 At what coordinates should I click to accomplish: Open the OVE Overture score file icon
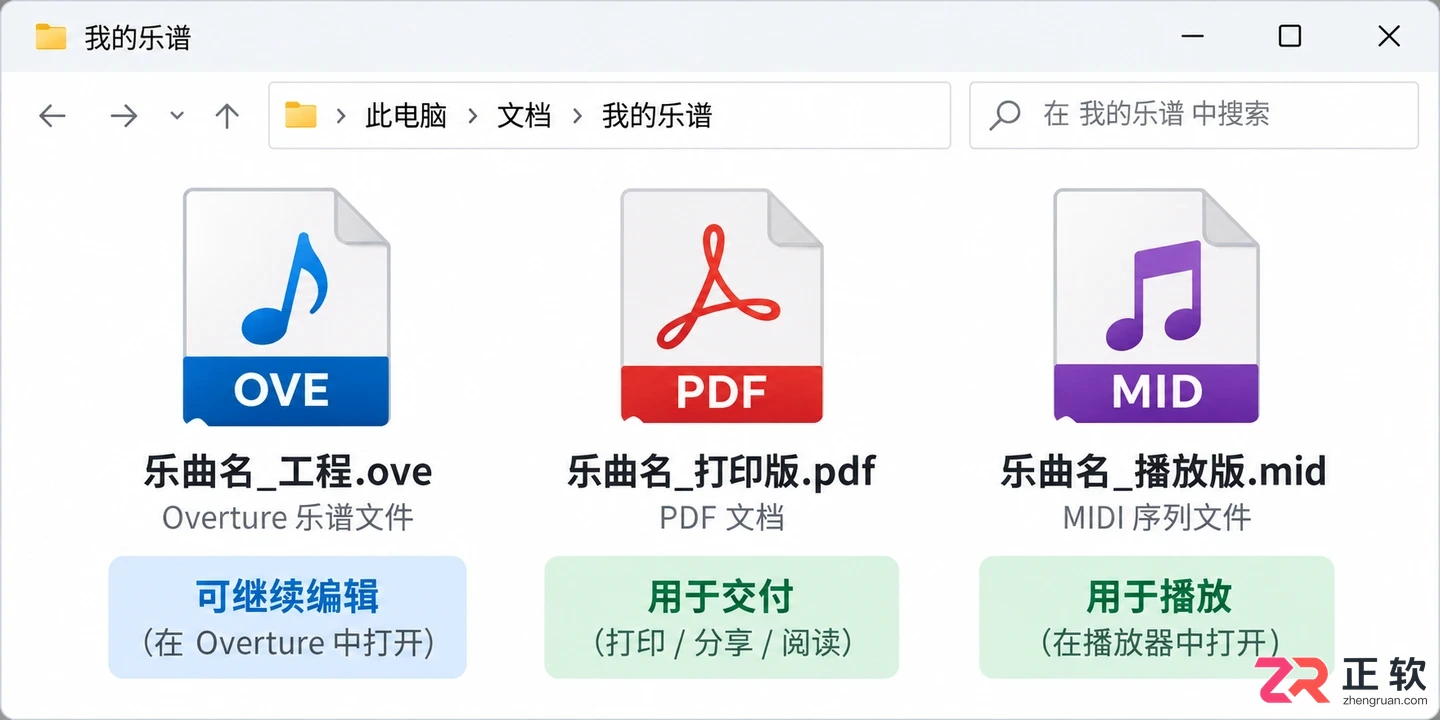click(286, 307)
